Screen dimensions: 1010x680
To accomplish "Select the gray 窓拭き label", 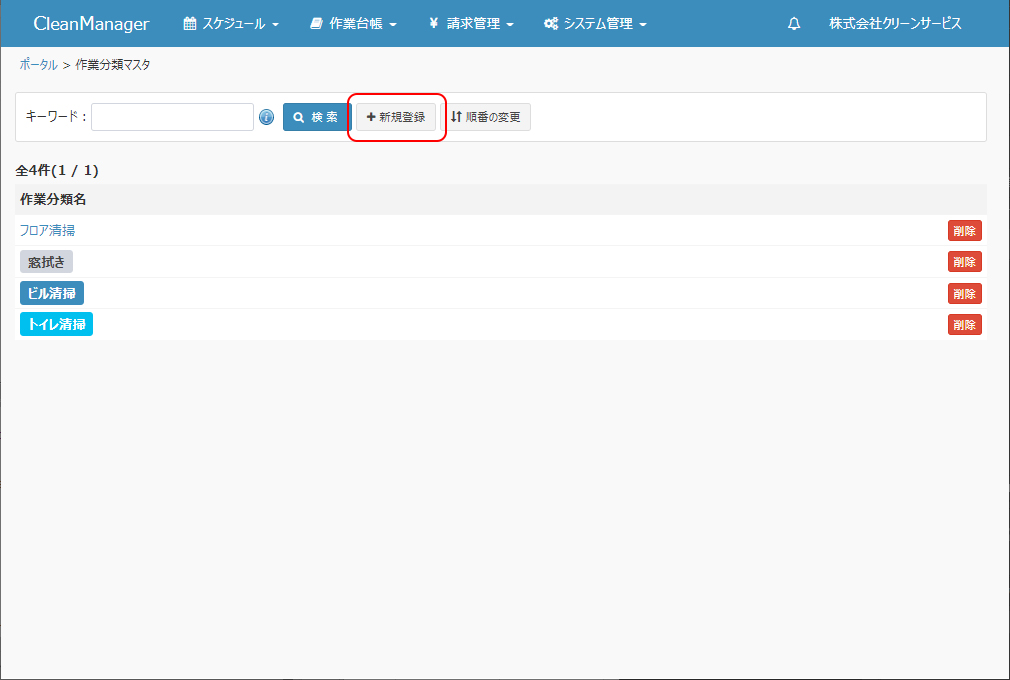I will pyautogui.click(x=46, y=262).
